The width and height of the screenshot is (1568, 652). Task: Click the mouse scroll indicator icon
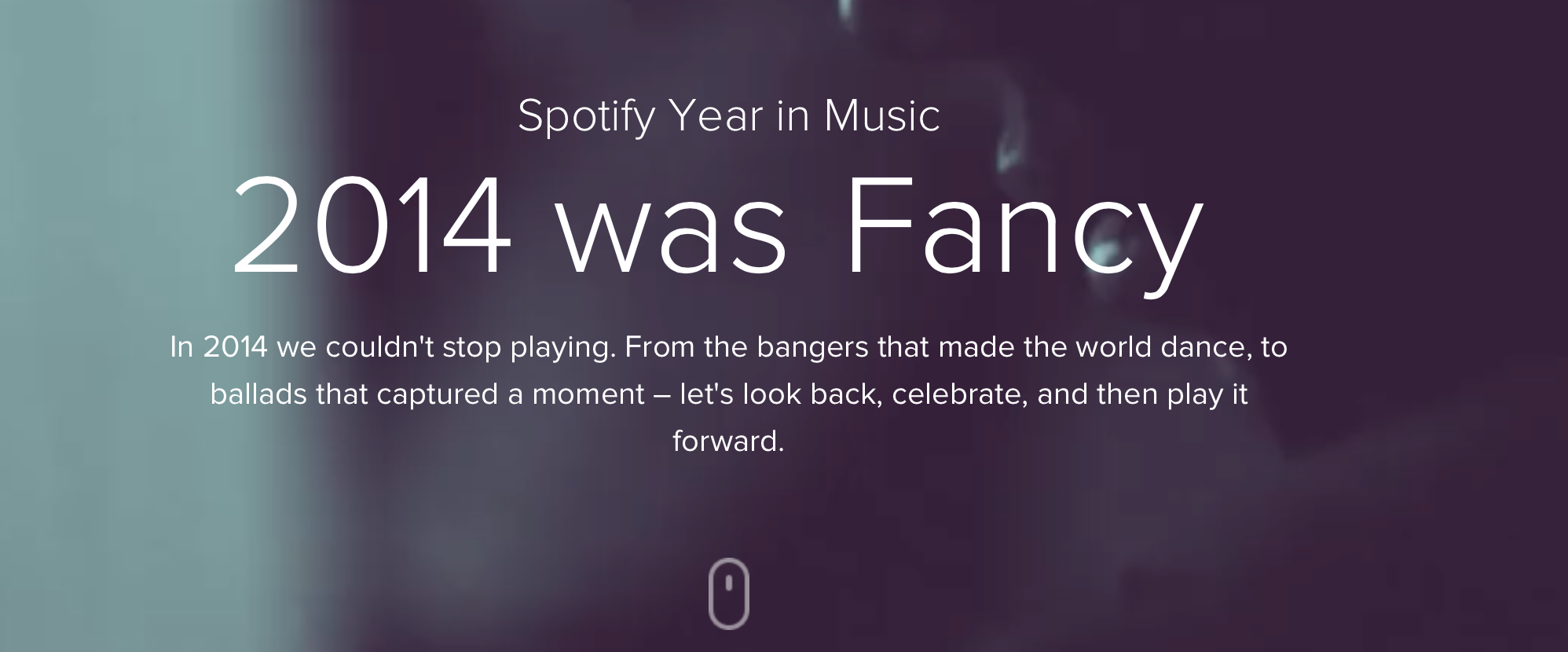pyautogui.click(x=729, y=593)
